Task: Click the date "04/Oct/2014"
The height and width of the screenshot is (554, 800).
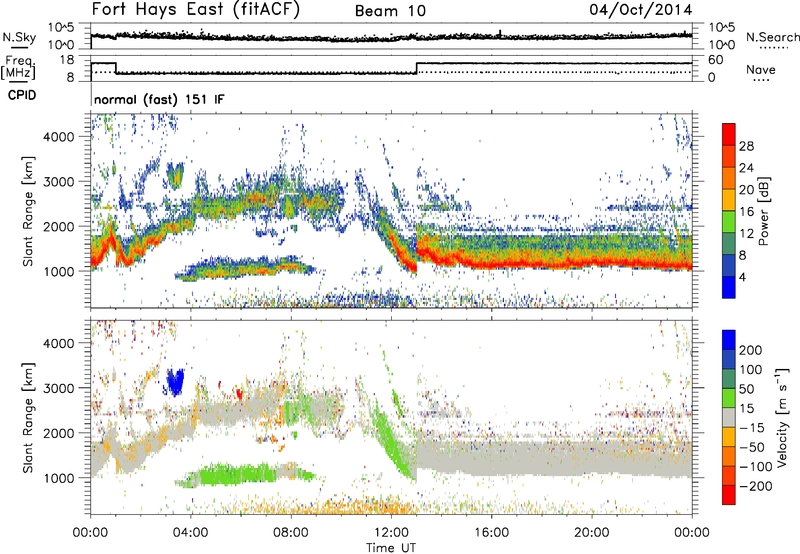Action: click(x=641, y=10)
